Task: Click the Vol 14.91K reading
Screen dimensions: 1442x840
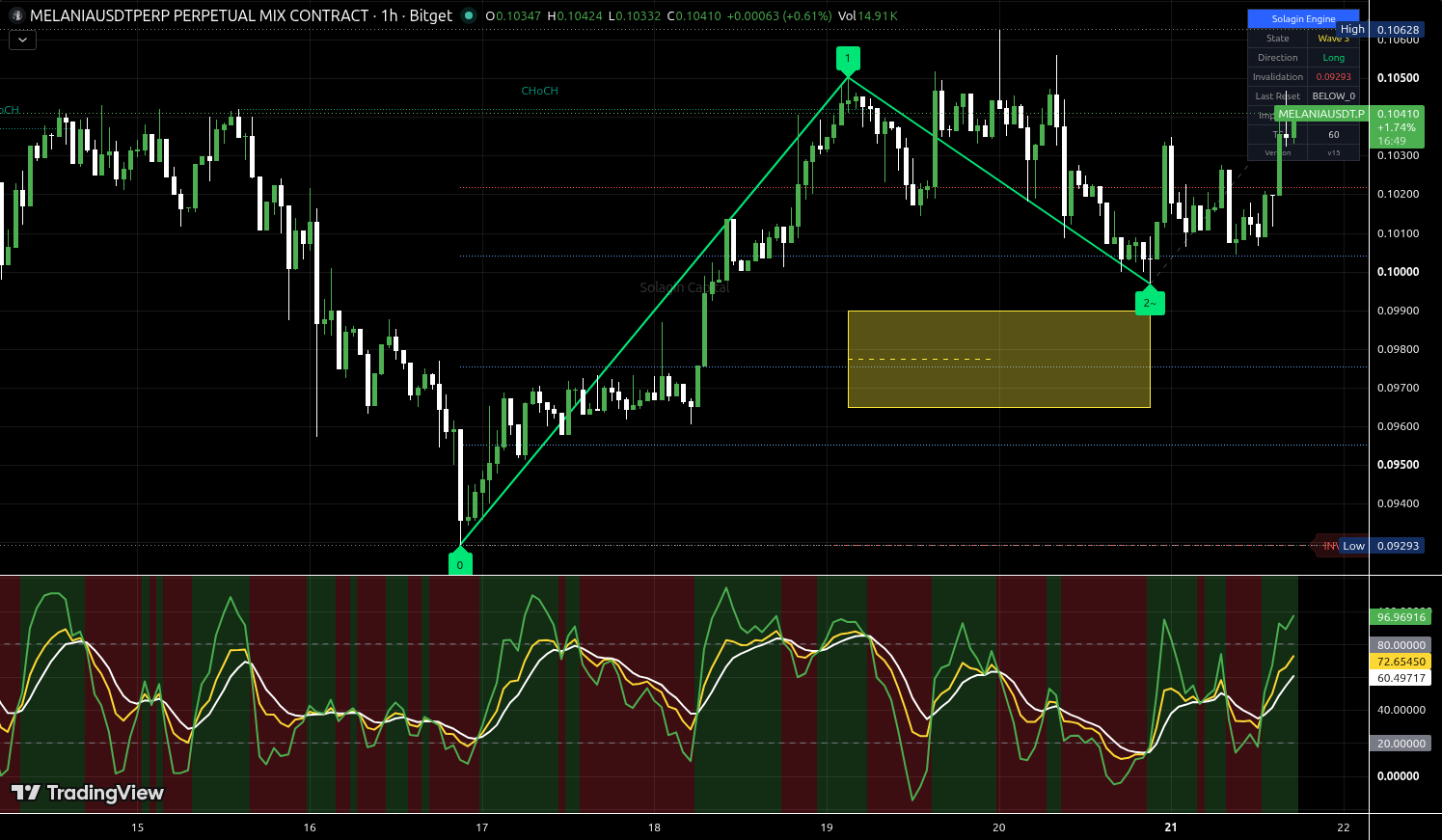Action: coord(868,16)
